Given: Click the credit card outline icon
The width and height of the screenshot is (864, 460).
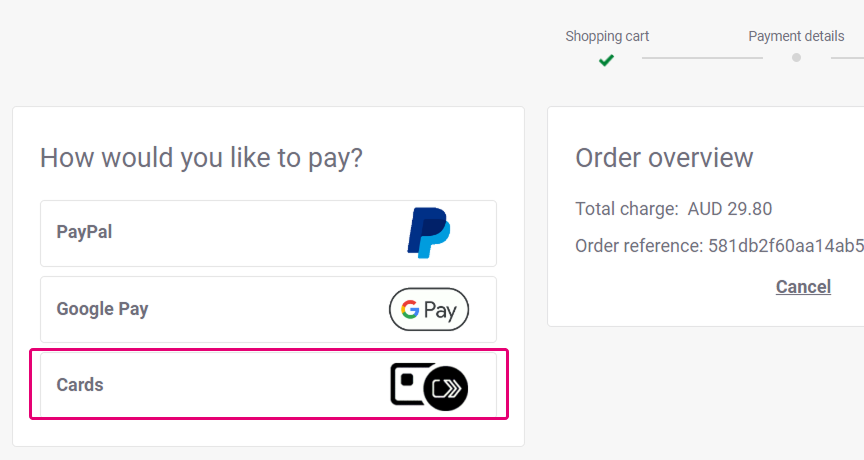Looking at the screenshot, I should pos(409,384).
